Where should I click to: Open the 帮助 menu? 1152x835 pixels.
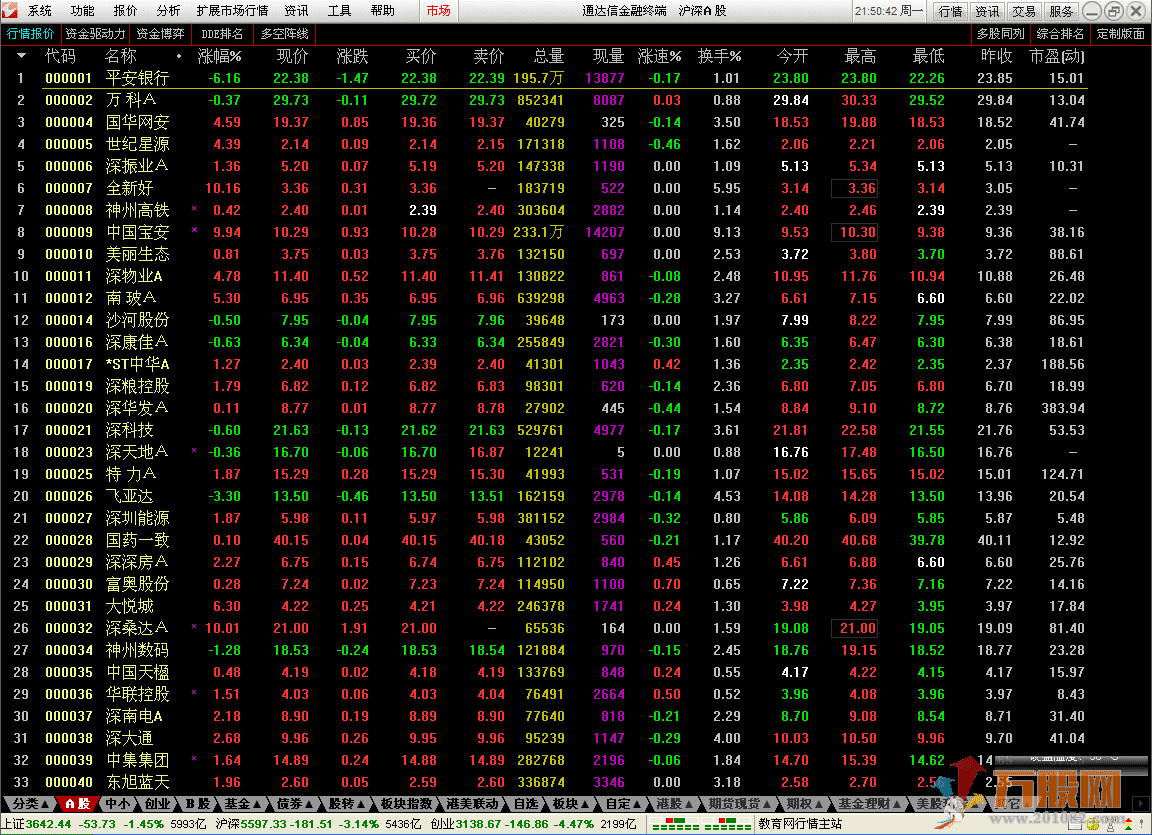click(382, 10)
